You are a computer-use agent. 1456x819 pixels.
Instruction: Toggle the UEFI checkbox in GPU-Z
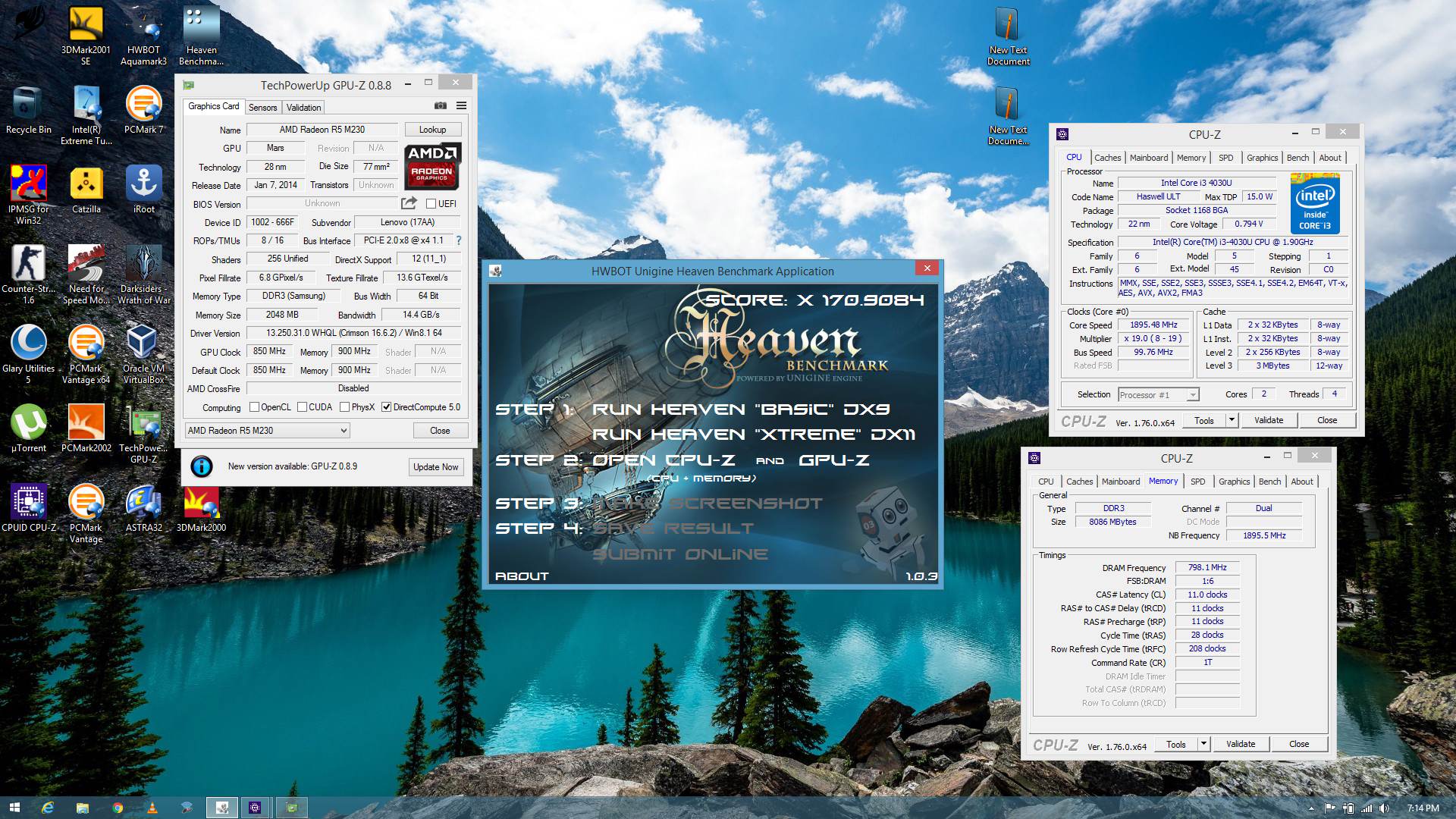click(431, 204)
